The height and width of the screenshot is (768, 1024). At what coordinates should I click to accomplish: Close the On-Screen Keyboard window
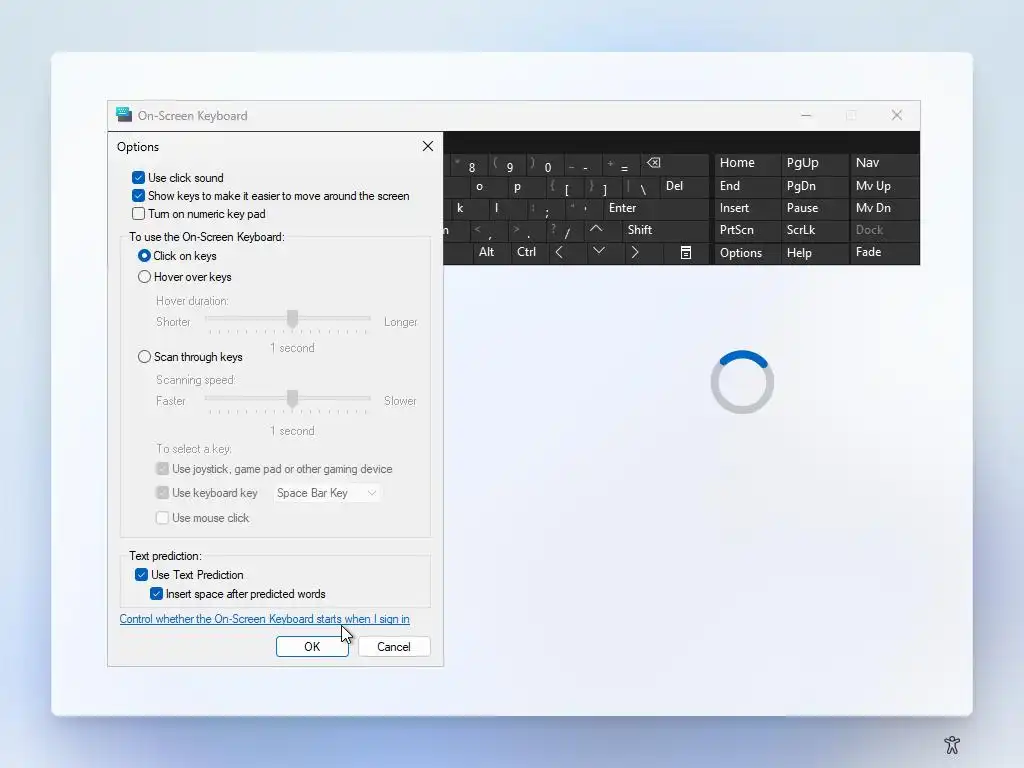pos(897,116)
